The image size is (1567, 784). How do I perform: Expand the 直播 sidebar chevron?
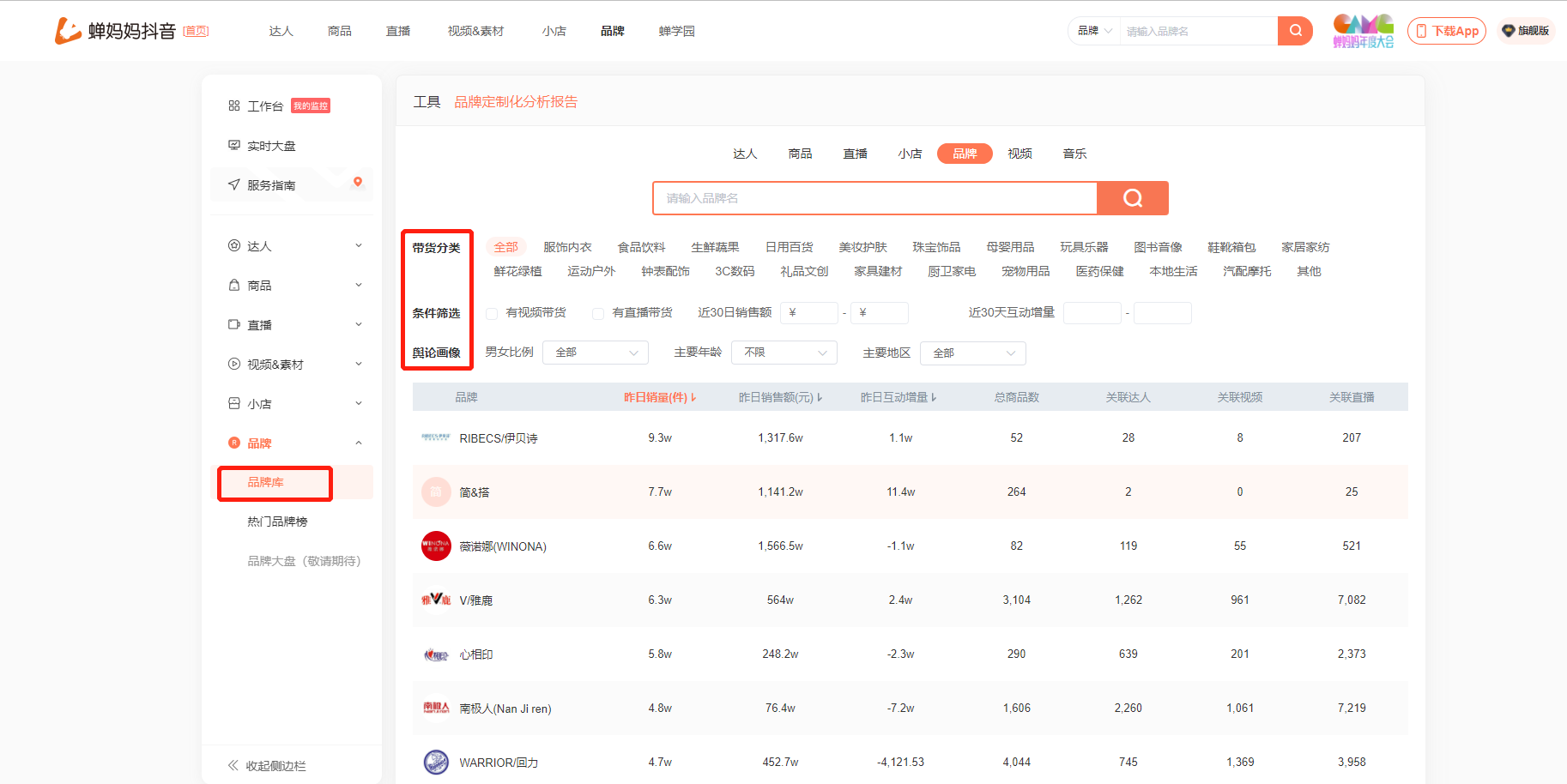click(x=359, y=324)
